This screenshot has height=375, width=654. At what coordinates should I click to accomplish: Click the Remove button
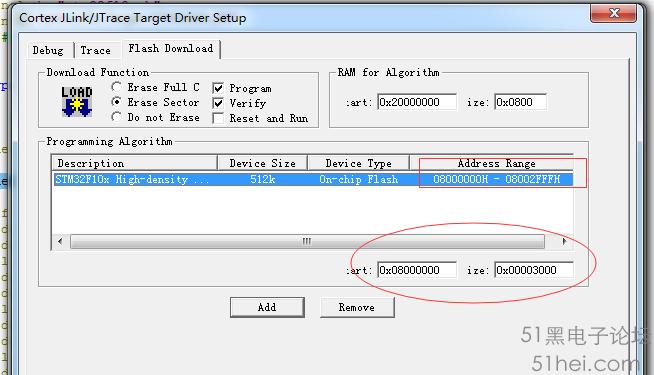(357, 307)
